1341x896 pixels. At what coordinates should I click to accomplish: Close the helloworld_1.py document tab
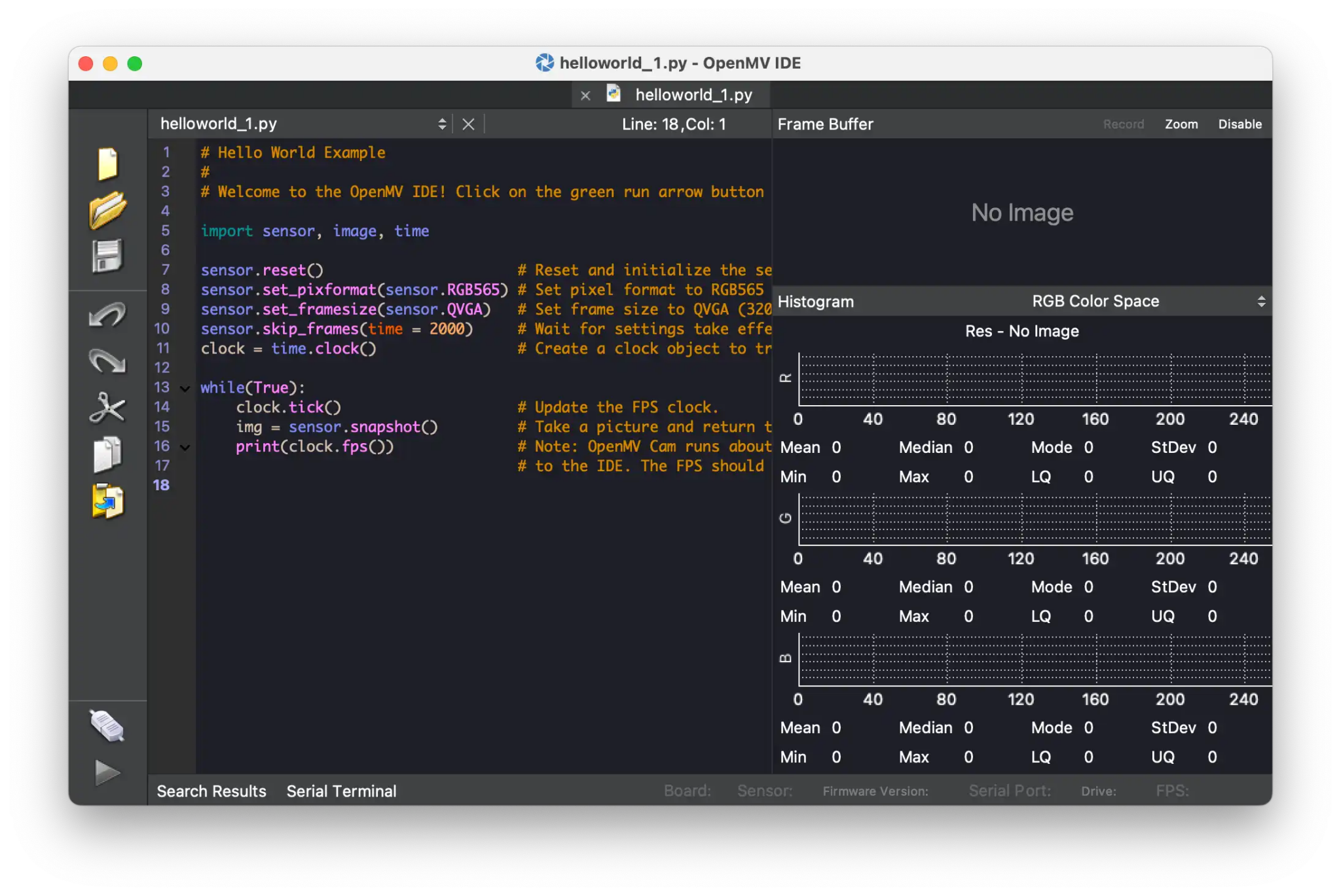click(x=585, y=95)
